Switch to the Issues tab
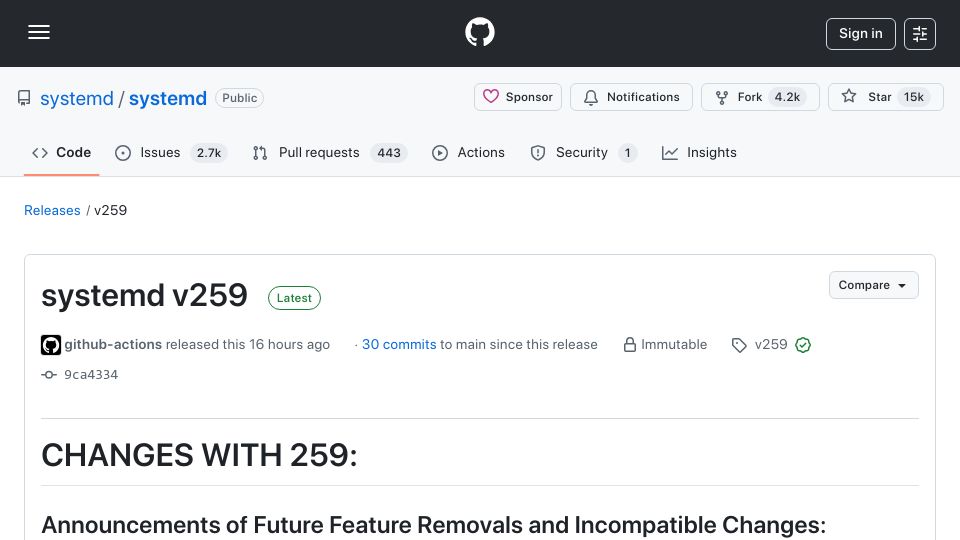 point(171,152)
